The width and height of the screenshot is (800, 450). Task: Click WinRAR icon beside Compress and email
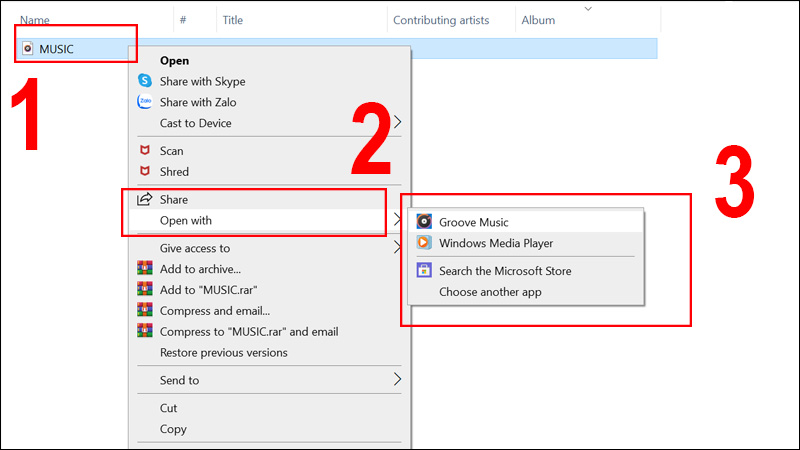(x=145, y=310)
